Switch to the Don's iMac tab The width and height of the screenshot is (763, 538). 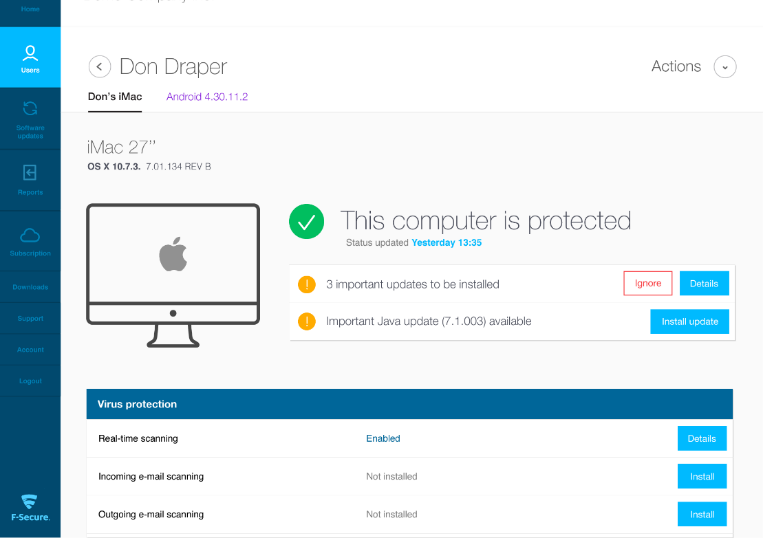point(115,97)
